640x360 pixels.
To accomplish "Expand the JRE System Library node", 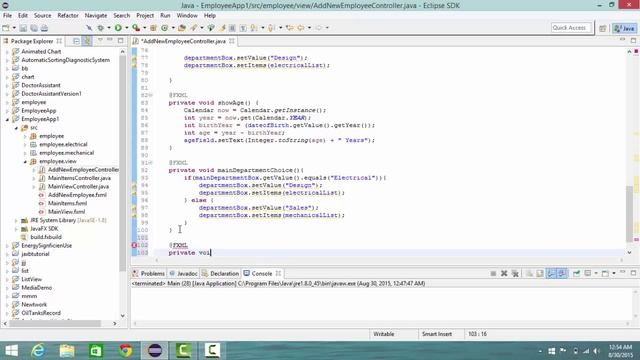I will point(16,220).
